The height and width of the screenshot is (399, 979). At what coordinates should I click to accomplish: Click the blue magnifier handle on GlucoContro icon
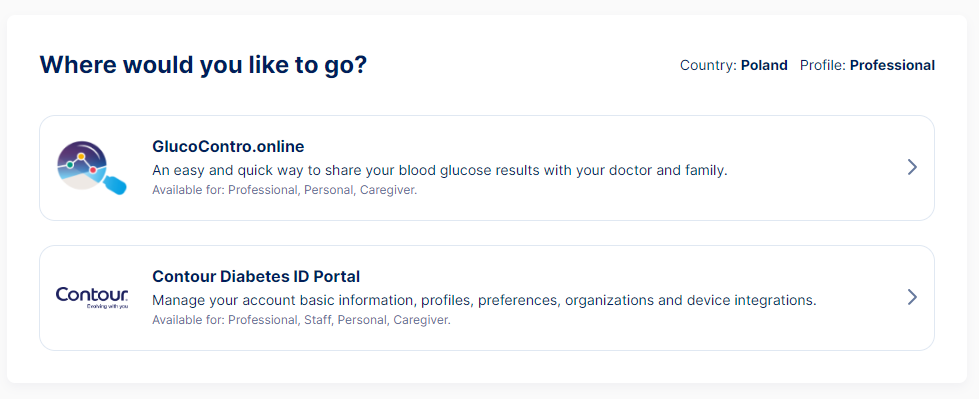(115, 184)
